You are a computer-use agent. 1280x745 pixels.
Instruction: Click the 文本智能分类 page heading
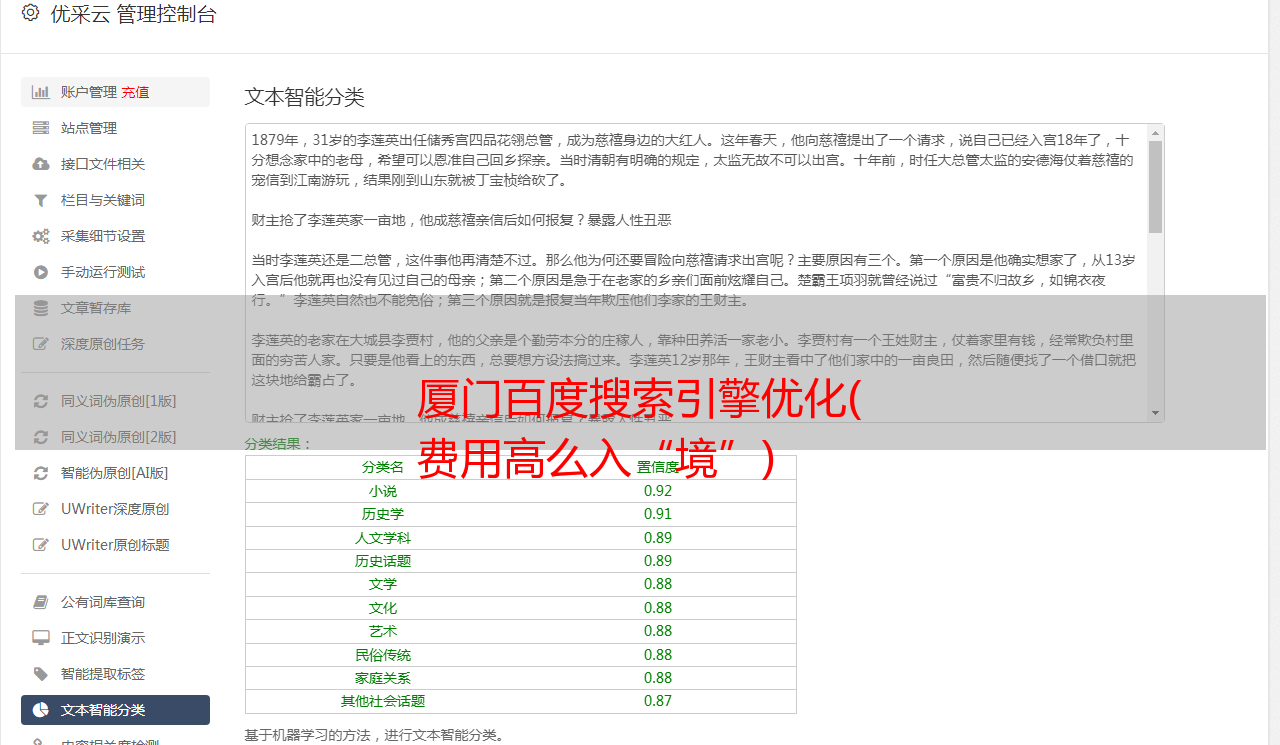(305, 97)
